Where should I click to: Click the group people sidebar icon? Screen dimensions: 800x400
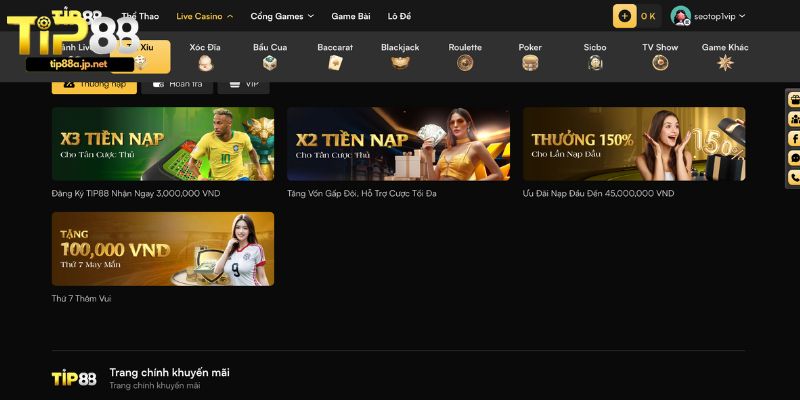pos(794,119)
